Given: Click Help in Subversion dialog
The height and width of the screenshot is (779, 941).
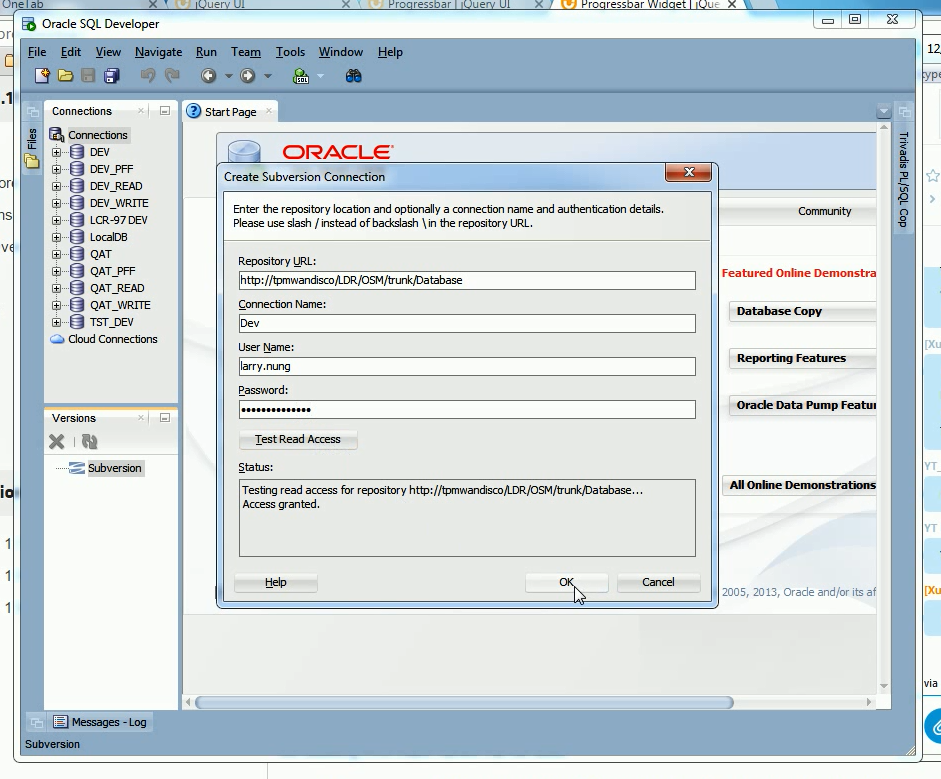Looking at the screenshot, I should click(x=275, y=582).
